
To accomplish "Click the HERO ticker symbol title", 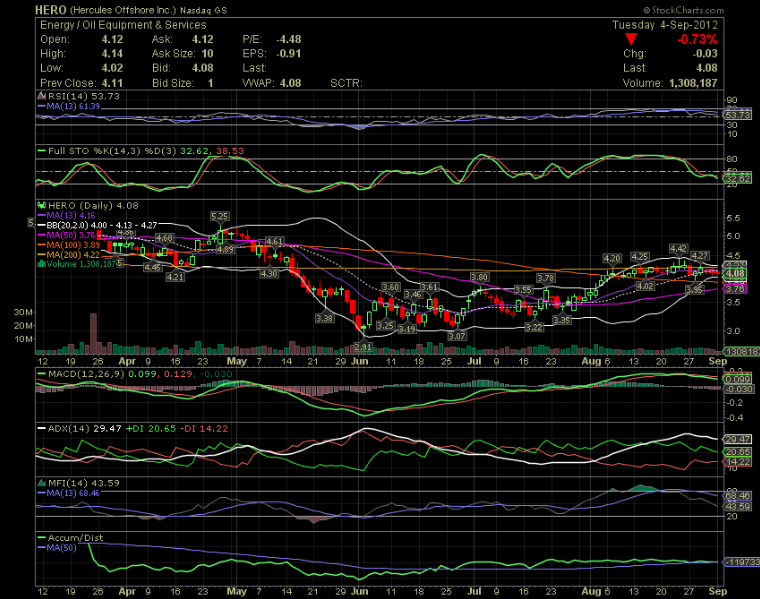I will pyautogui.click(x=50, y=10).
